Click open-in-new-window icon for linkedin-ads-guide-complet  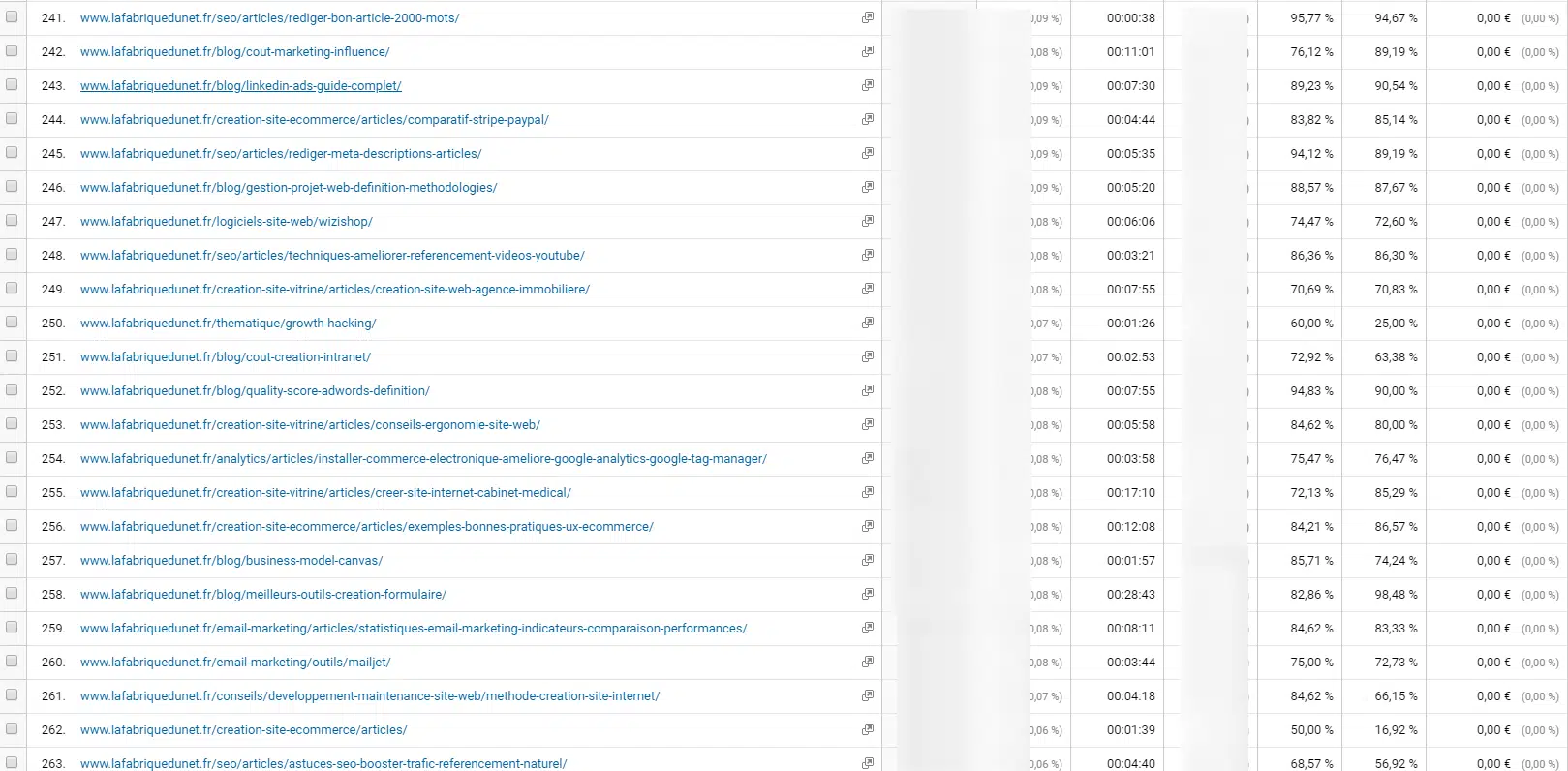point(868,85)
